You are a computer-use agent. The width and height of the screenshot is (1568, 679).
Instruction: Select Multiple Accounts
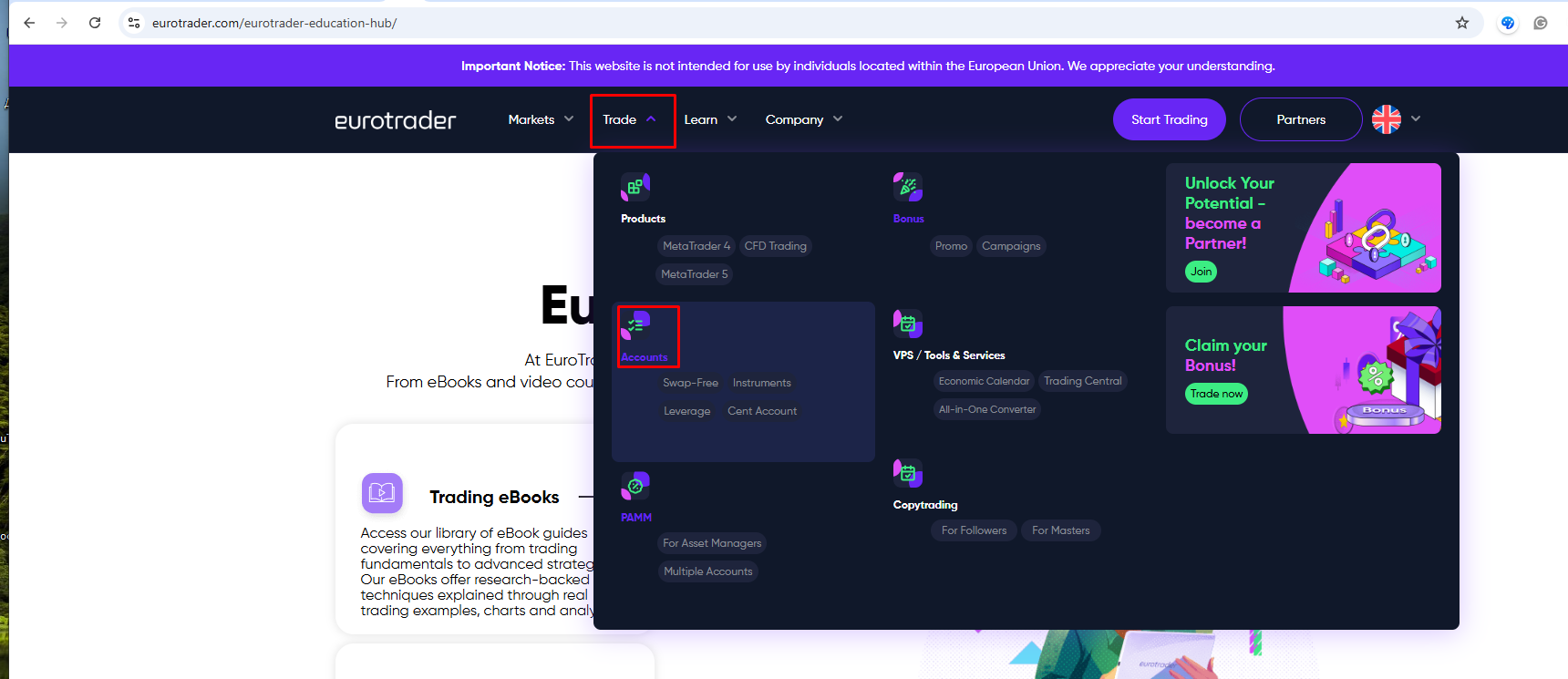point(708,571)
